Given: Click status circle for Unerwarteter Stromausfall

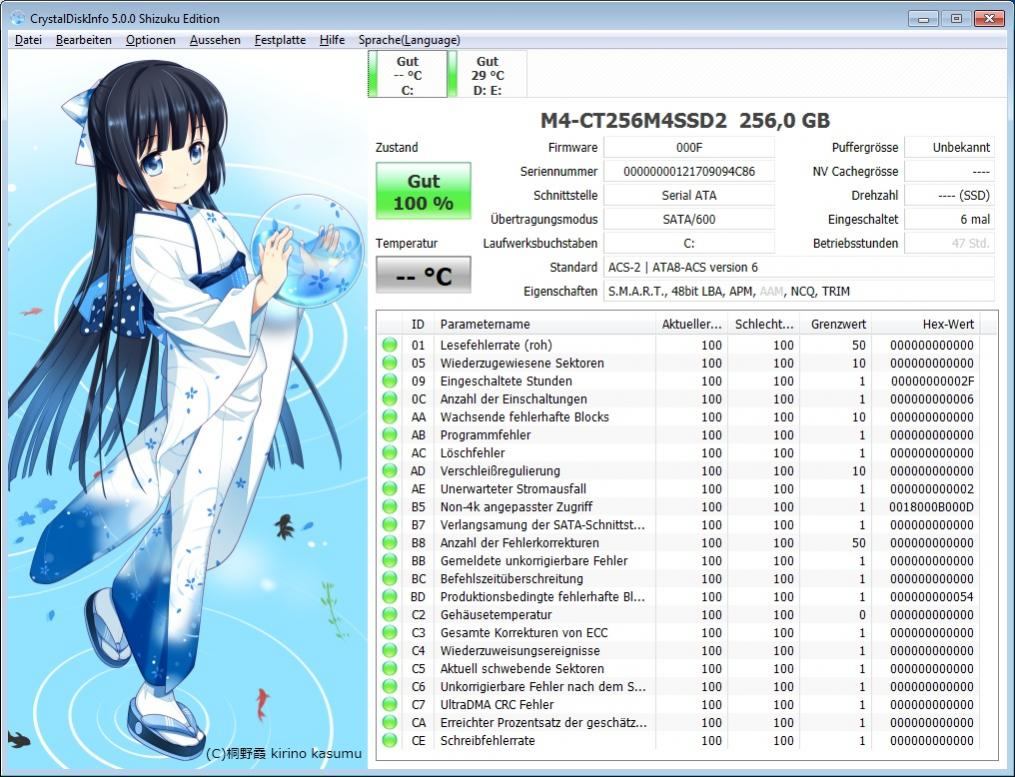Looking at the screenshot, I should [x=390, y=489].
